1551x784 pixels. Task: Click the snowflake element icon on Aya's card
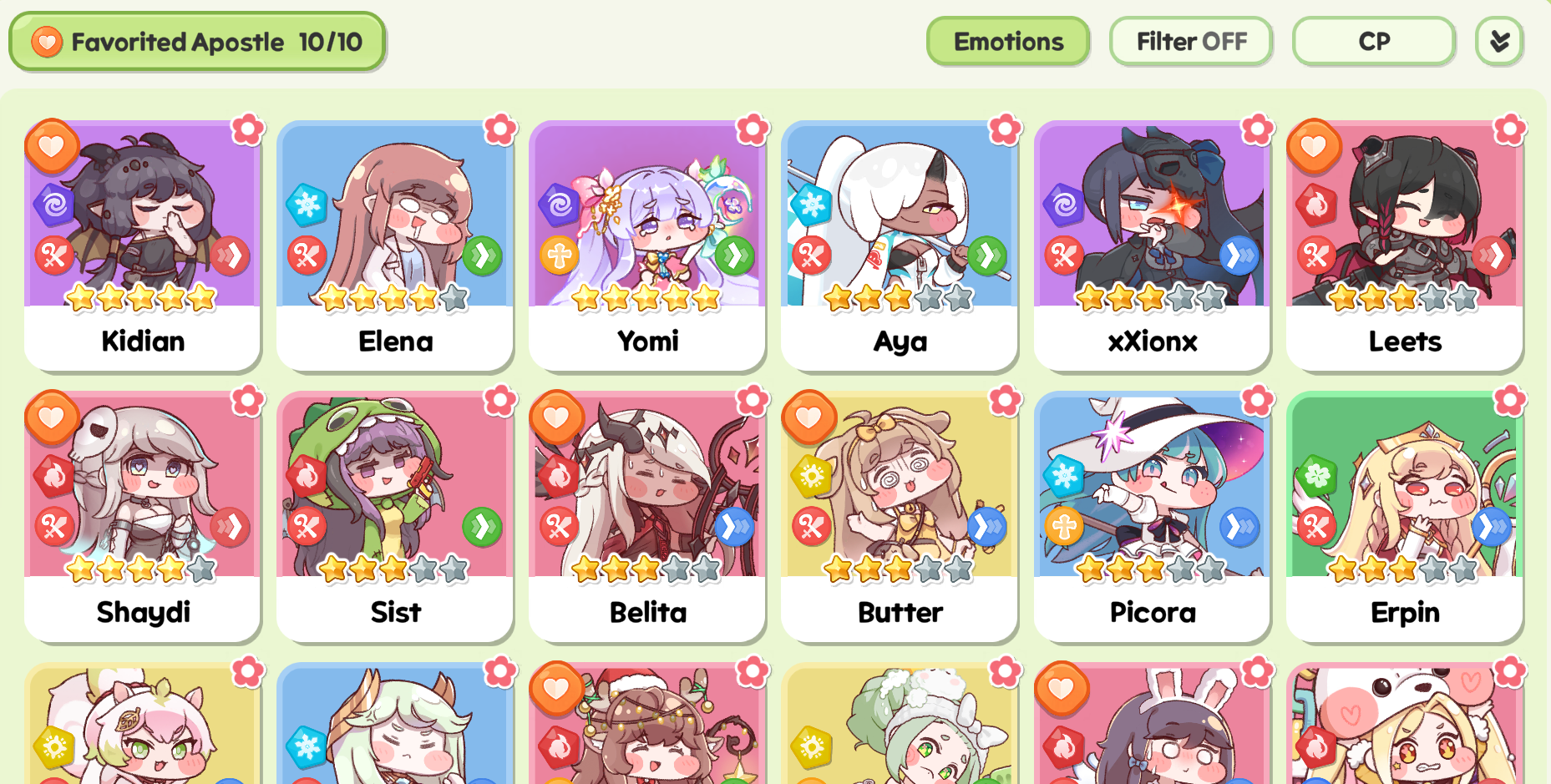point(812,205)
